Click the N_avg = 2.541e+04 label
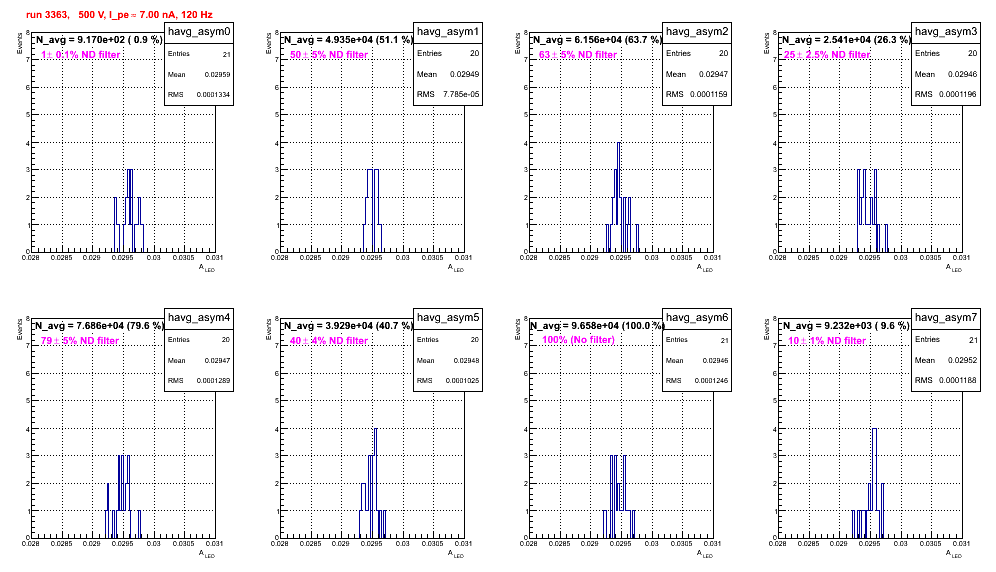Viewport: 996px width, 572px height. [x=845, y=40]
